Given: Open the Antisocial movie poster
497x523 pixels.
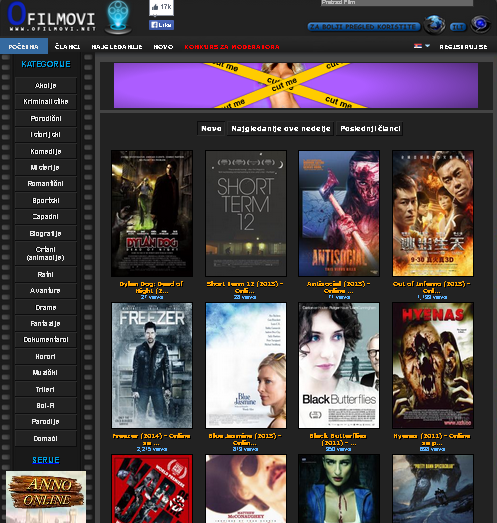Looking at the screenshot, I should click(x=339, y=213).
